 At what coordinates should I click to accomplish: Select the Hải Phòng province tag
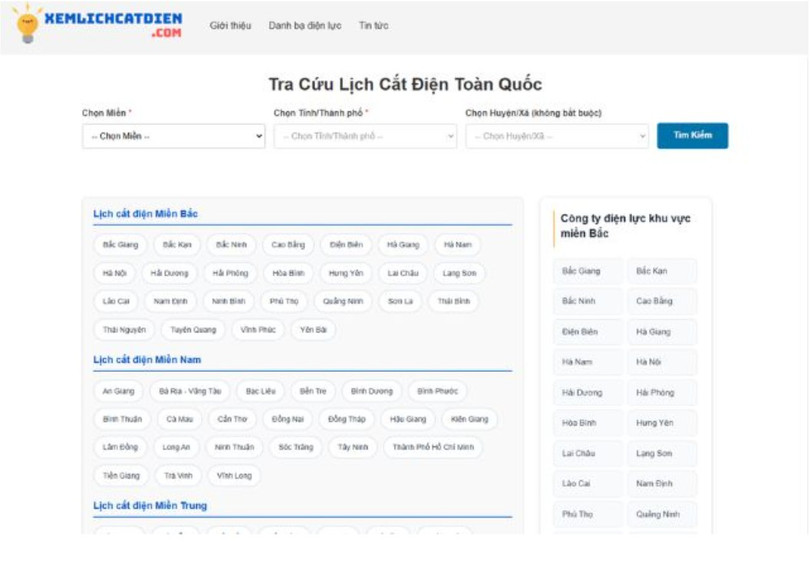(230, 273)
